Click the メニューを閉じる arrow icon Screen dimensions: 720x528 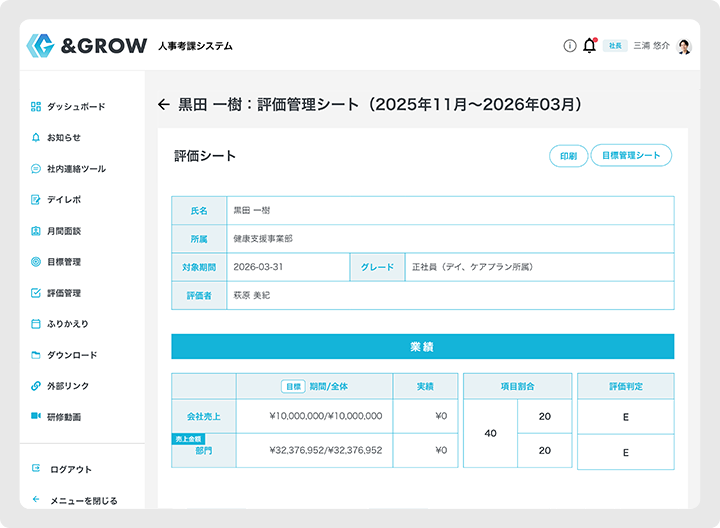click(36, 499)
